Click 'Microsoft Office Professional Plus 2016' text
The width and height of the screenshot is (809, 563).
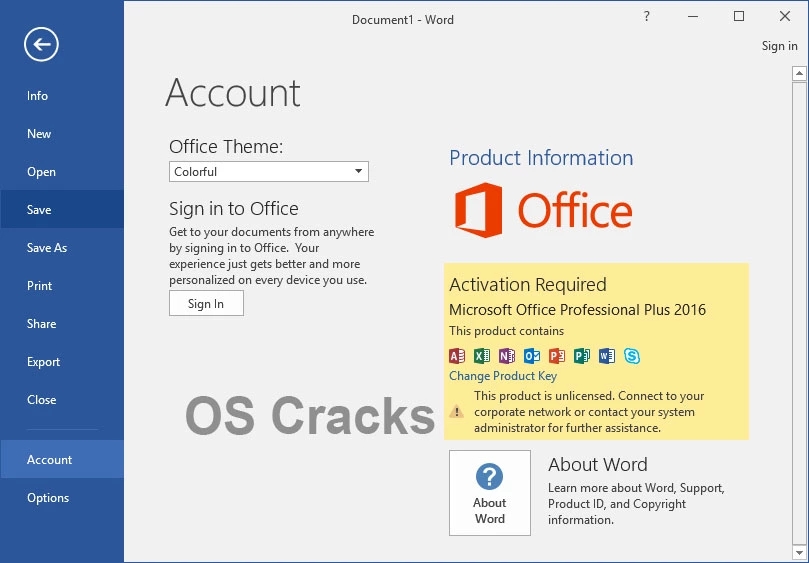point(577,310)
